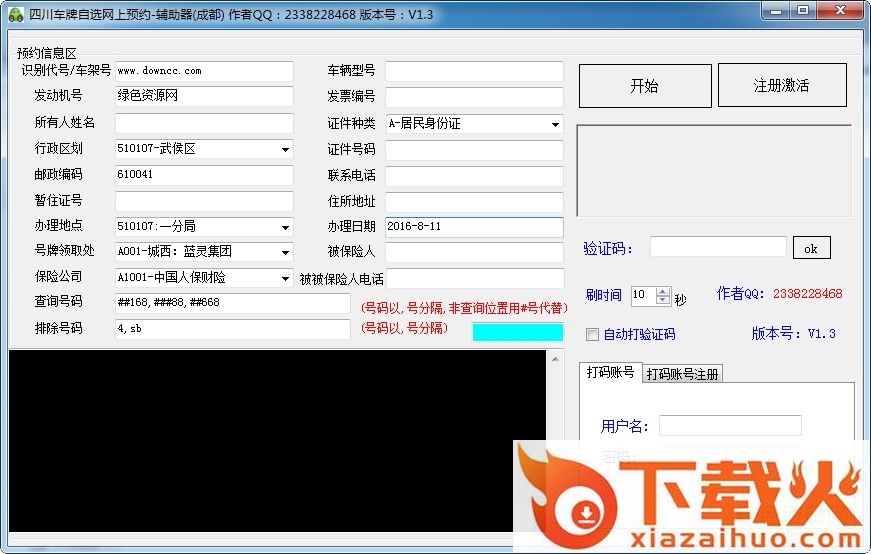Screen dimensions: 871x554
Task: Click the cyan color box
Action: pyautogui.click(x=518, y=332)
